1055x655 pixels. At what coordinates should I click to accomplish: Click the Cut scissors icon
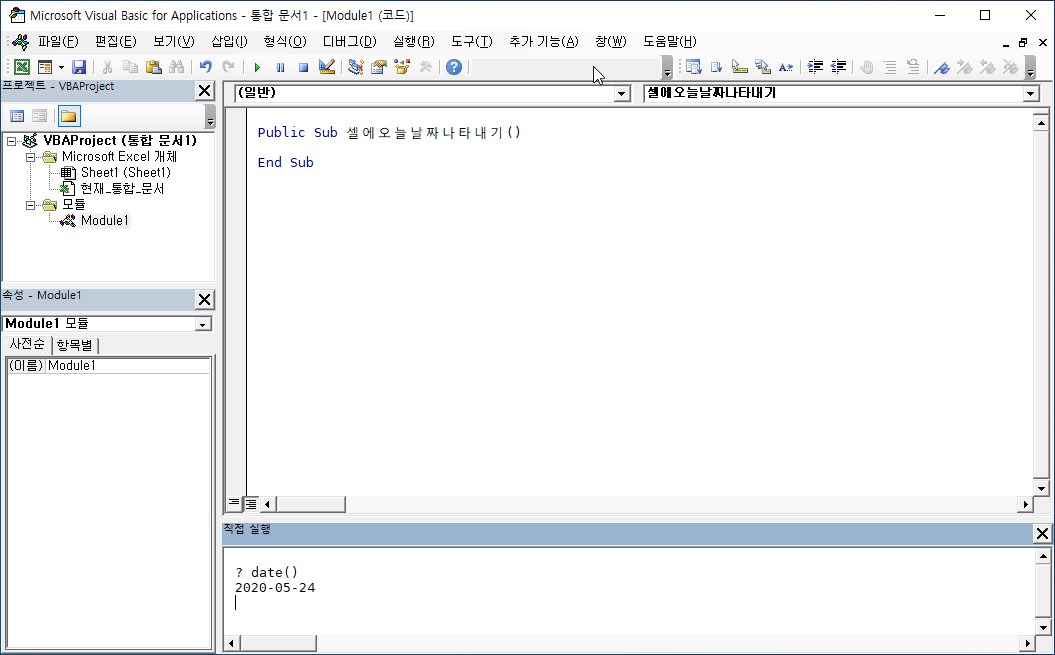click(108, 67)
